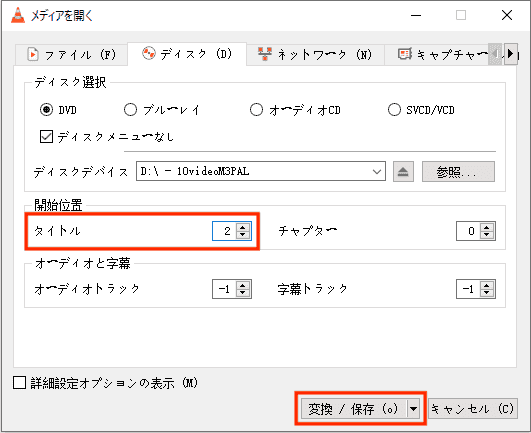Click the tab scroll right arrow
The width and height of the screenshot is (531, 433).
pyautogui.click(x=511, y=54)
